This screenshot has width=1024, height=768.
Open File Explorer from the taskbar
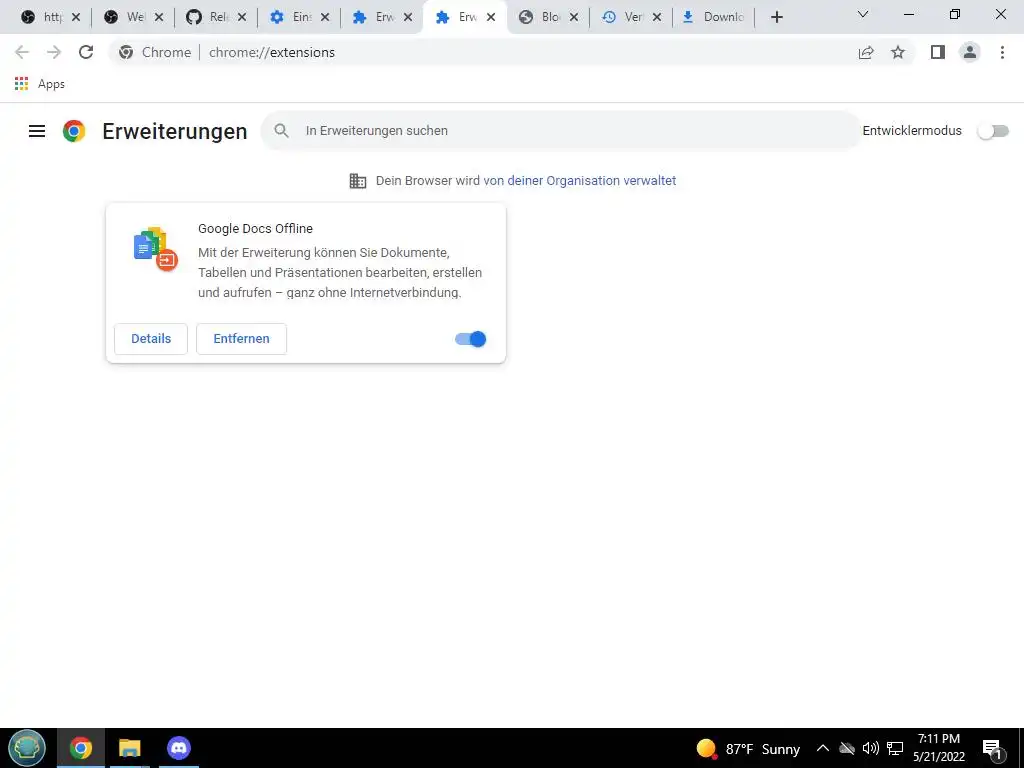pos(130,748)
